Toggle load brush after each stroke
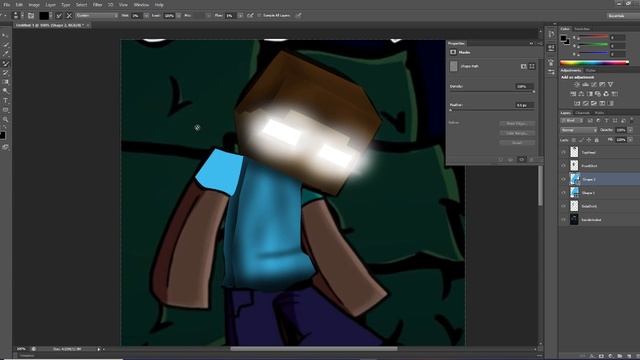This screenshot has height=360, width=640. [x=59, y=16]
